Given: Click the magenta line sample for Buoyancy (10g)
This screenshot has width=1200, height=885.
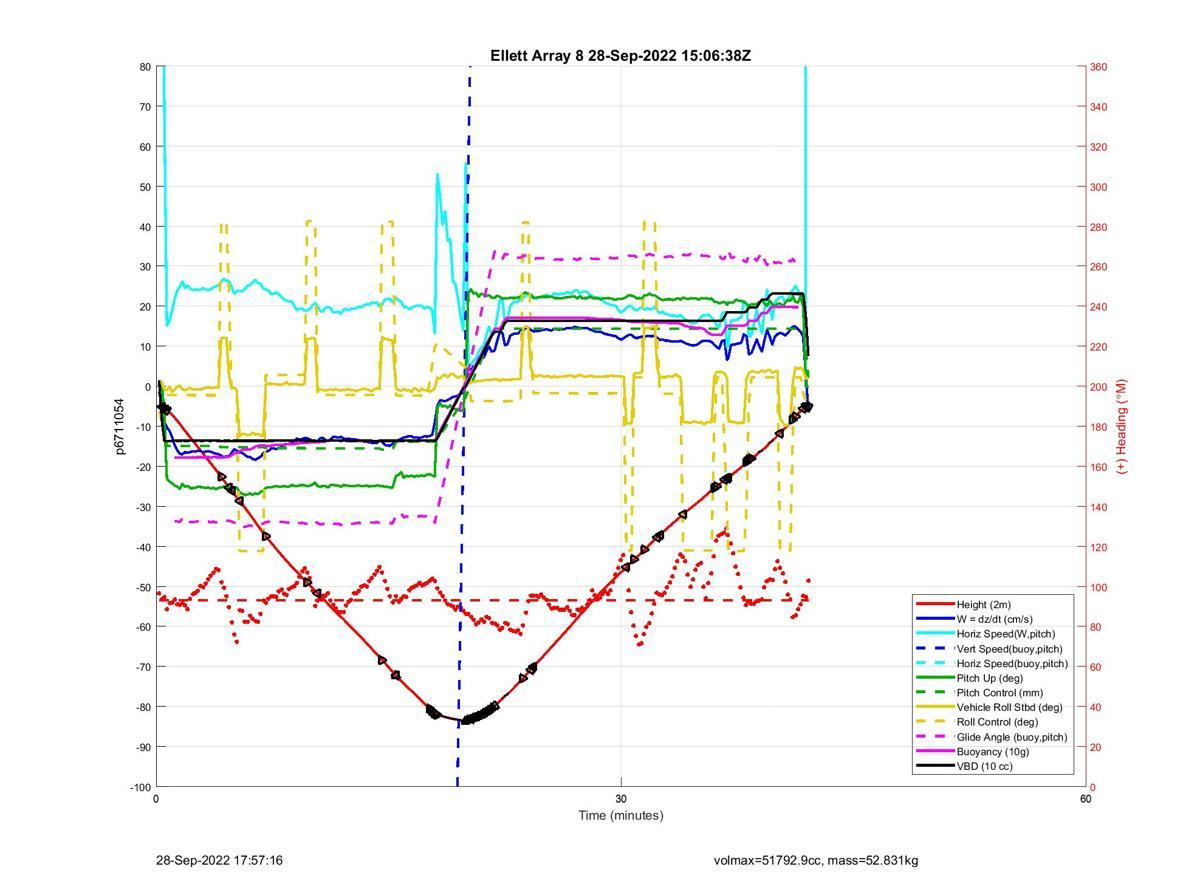Looking at the screenshot, I should point(934,752).
